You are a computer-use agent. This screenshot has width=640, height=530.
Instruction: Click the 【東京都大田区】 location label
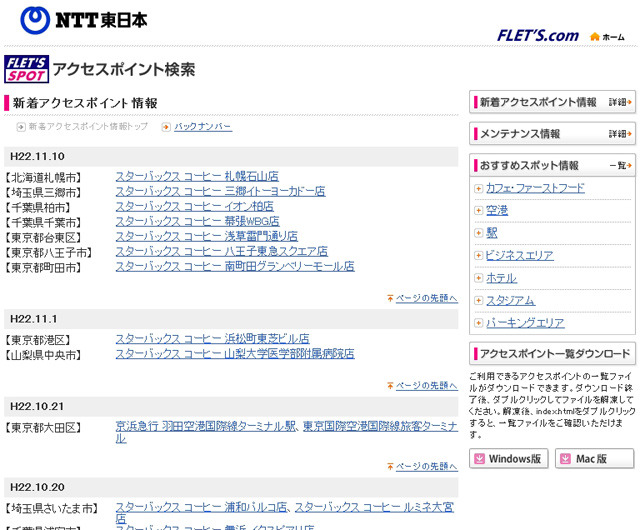[x=43, y=428]
